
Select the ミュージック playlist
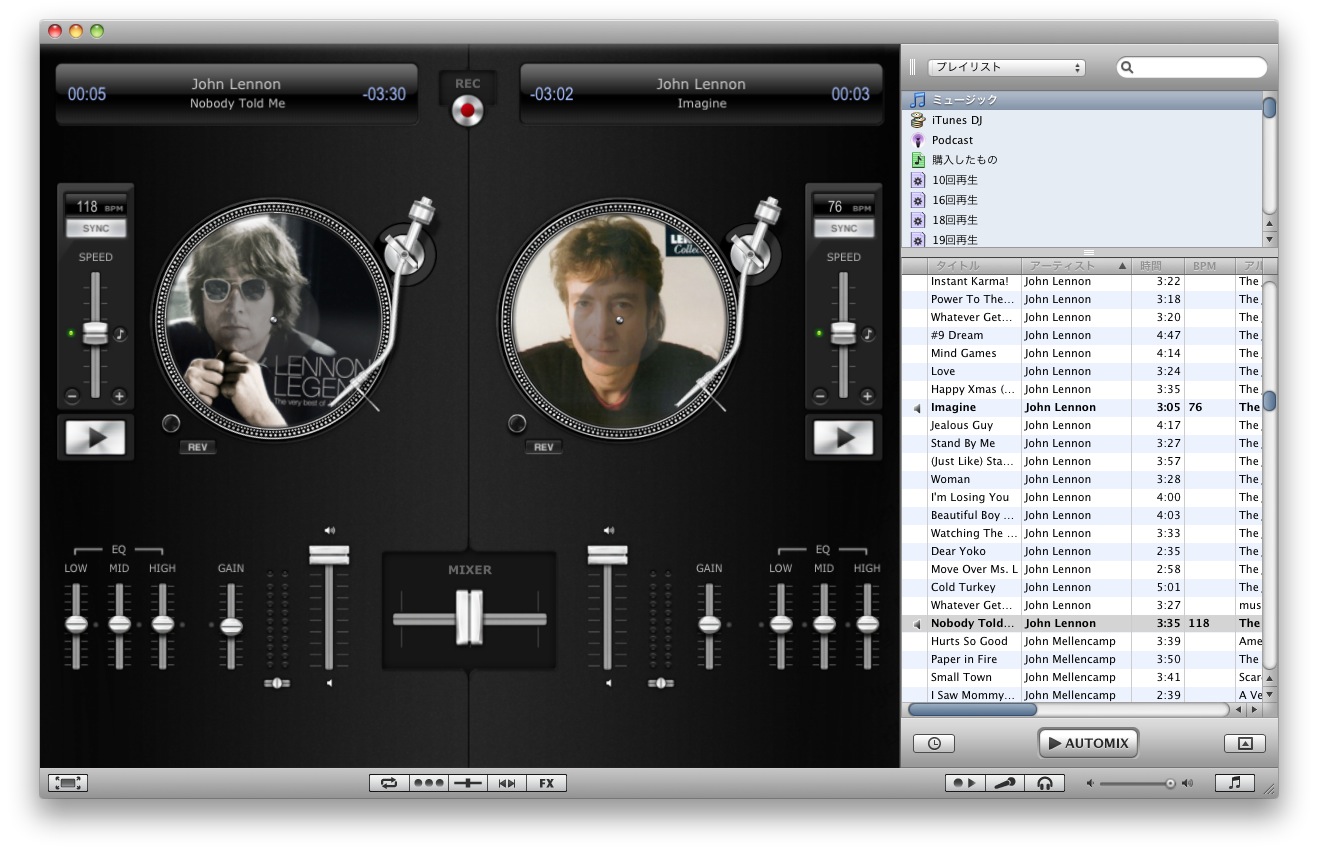pos(1082,100)
